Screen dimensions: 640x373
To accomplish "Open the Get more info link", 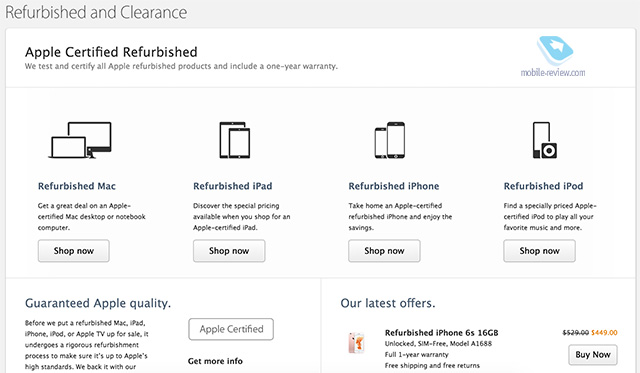I will (215, 361).
